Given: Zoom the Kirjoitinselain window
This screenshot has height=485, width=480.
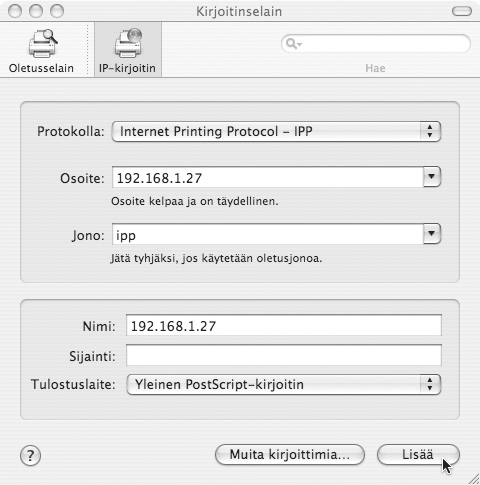Looking at the screenshot, I should point(57,11).
